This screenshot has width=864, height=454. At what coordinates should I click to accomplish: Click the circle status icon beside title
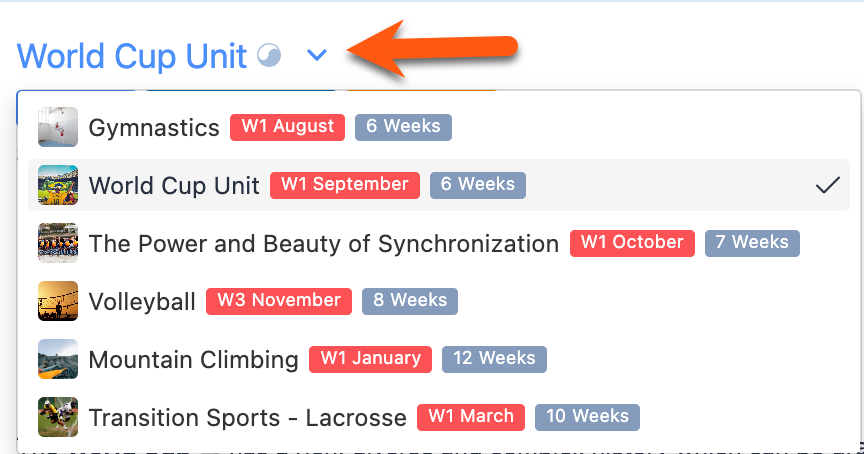(x=270, y=56)
